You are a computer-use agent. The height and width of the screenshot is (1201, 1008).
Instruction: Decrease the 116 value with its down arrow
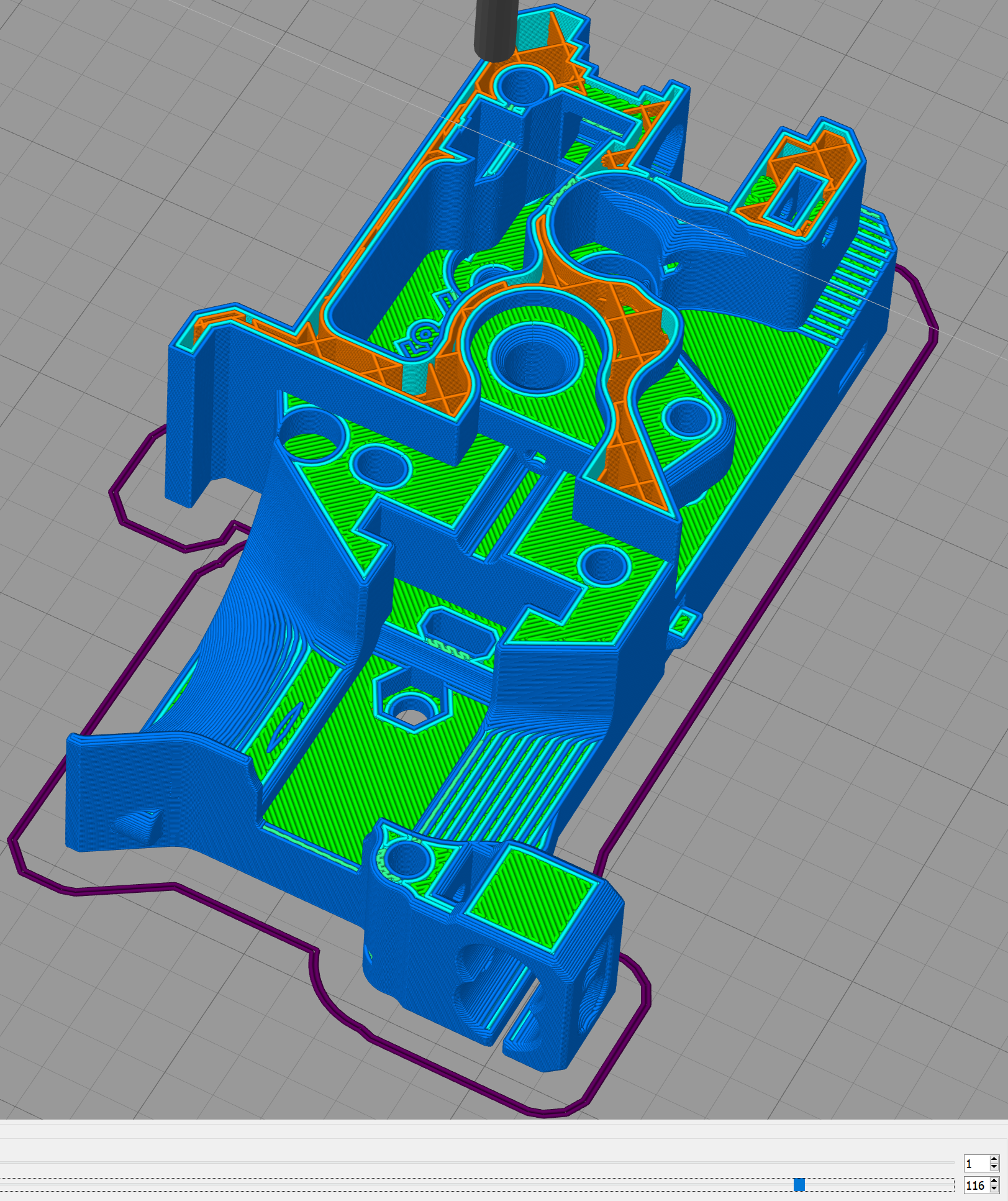[994, 1189]
